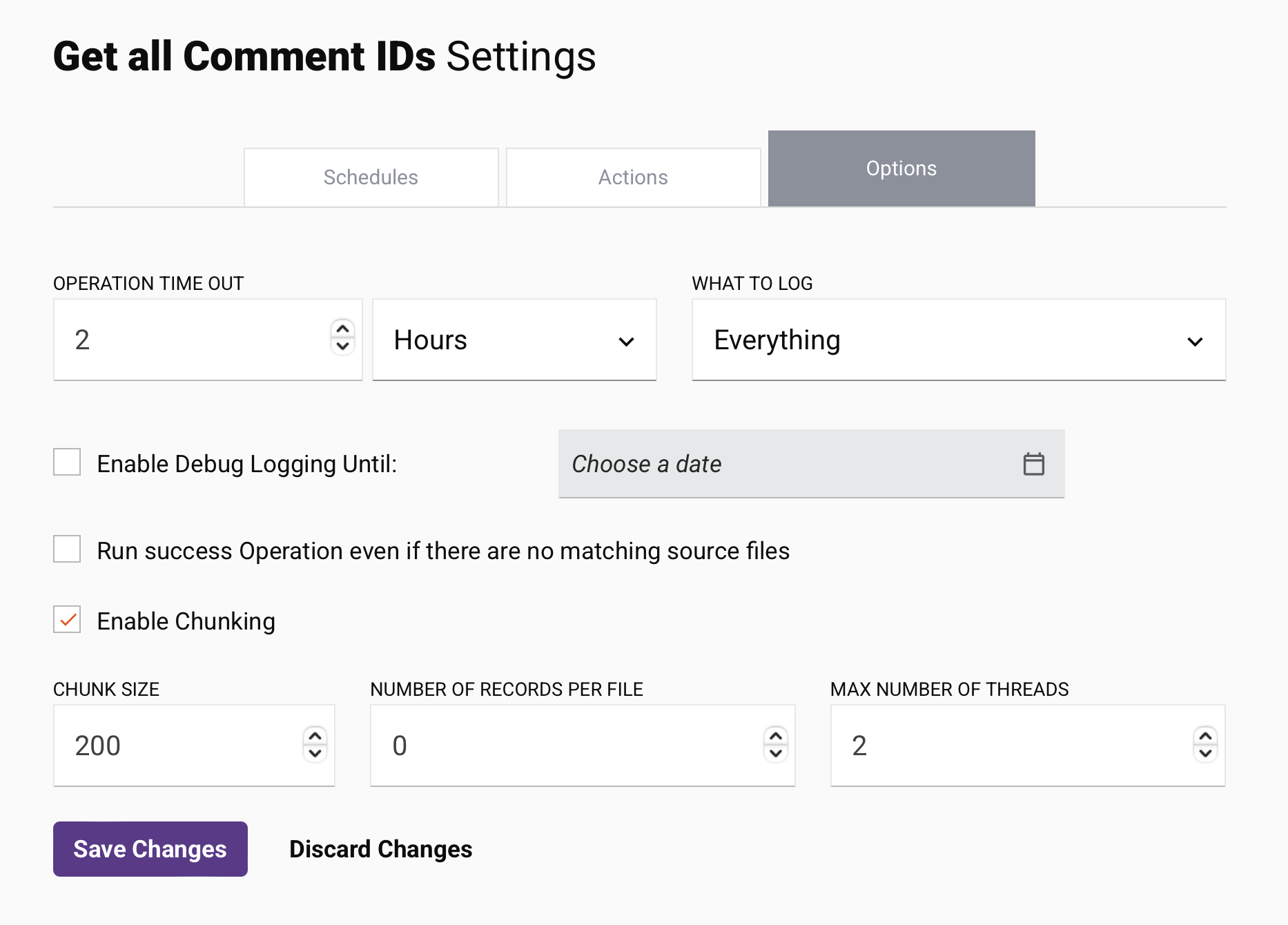Disable the Enable Chunking checkbox

tap(66, 621)
